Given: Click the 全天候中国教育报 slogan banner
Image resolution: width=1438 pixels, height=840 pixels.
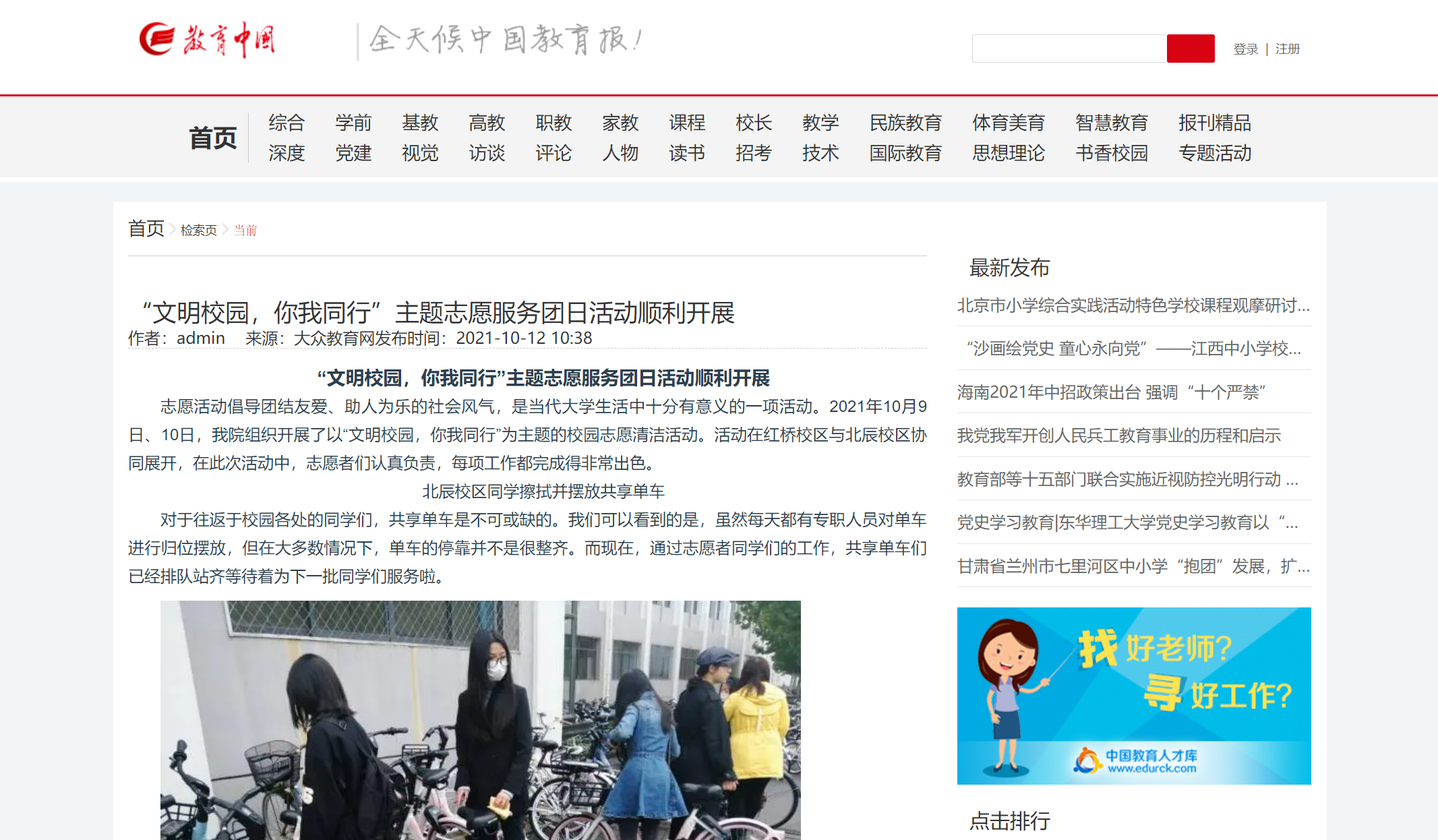Looking at the screenshot, I should point(504,40).
